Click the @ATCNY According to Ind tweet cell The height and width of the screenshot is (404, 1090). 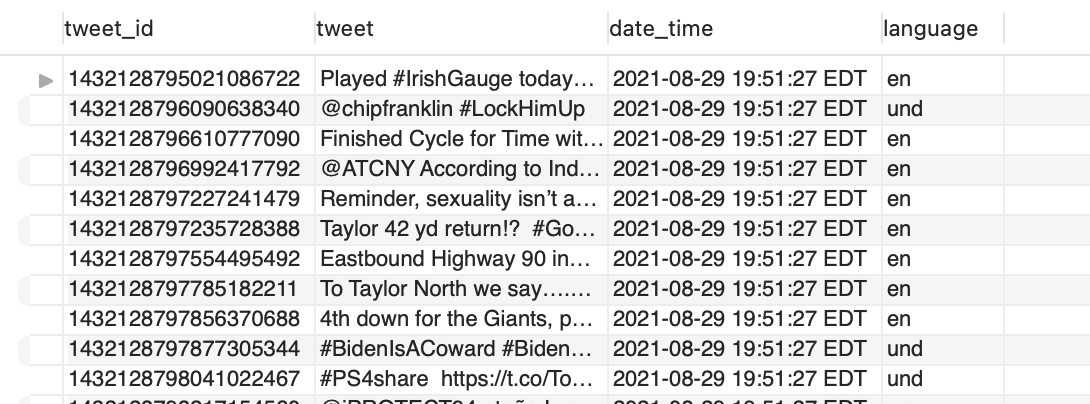(x=461, y=169)
